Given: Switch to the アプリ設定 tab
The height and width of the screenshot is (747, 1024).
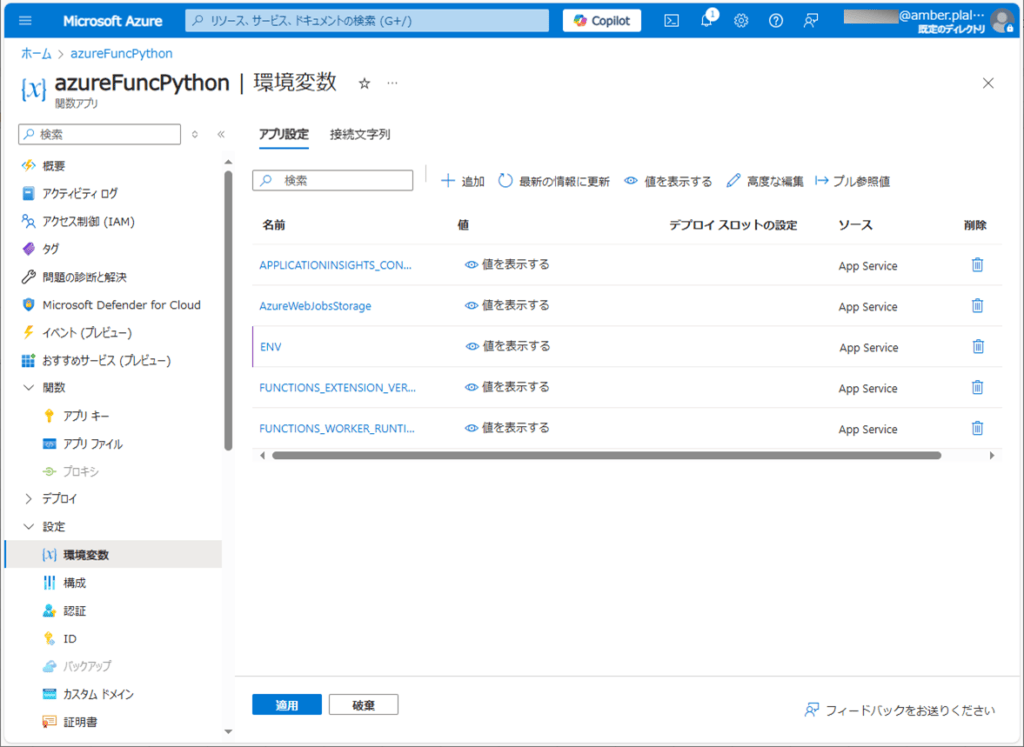Looking at the screenshot, I should [x=283, y=134].
